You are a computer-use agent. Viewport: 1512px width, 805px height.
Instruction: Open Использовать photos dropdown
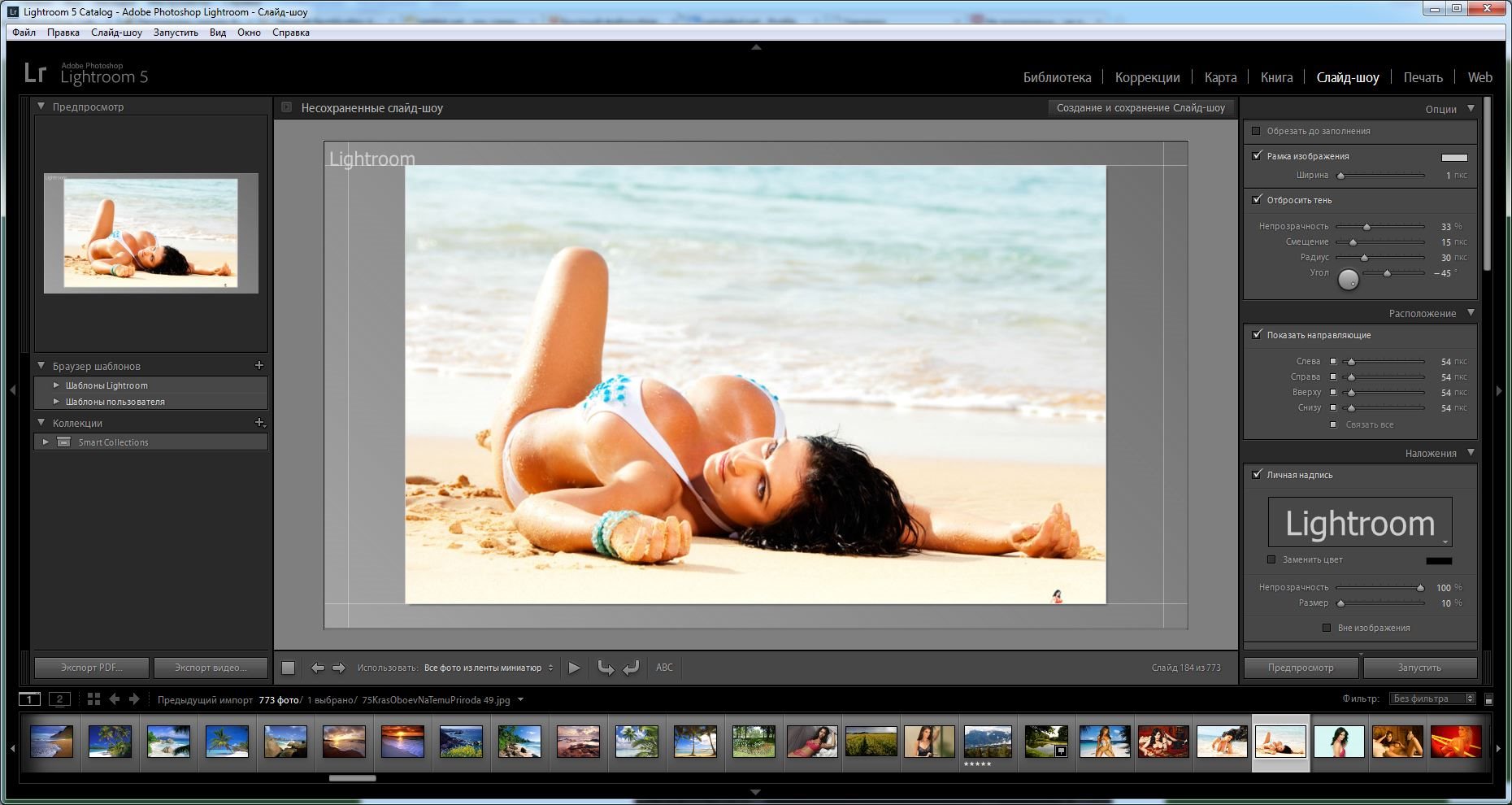pyautogui.click(x=488, y=668)
